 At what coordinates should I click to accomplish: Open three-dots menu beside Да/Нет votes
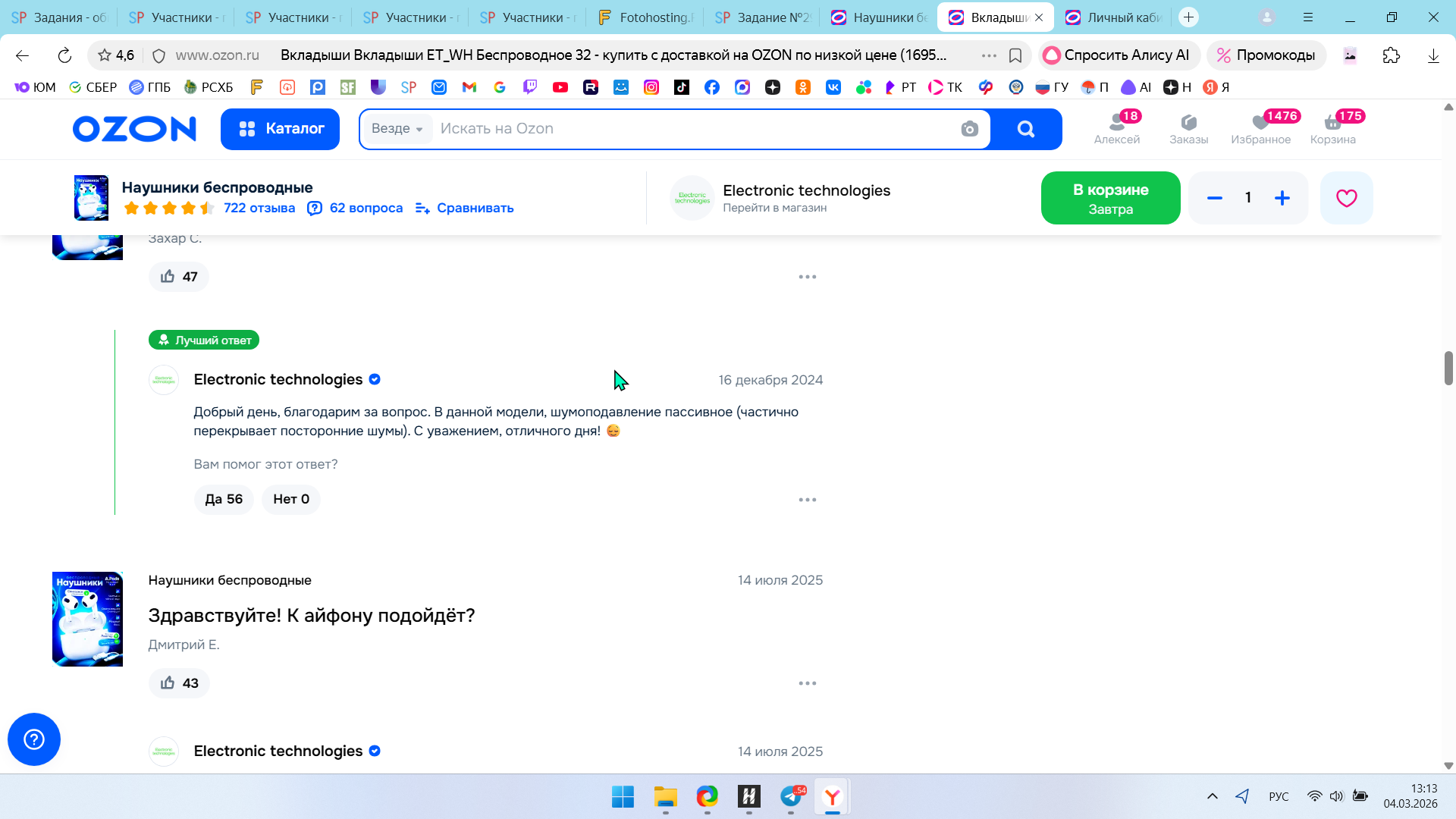[808, 500]
